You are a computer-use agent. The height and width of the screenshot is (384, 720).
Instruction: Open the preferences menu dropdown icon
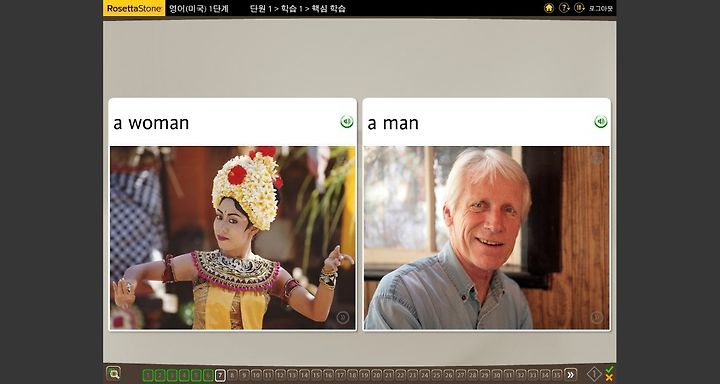pos(579,7)
